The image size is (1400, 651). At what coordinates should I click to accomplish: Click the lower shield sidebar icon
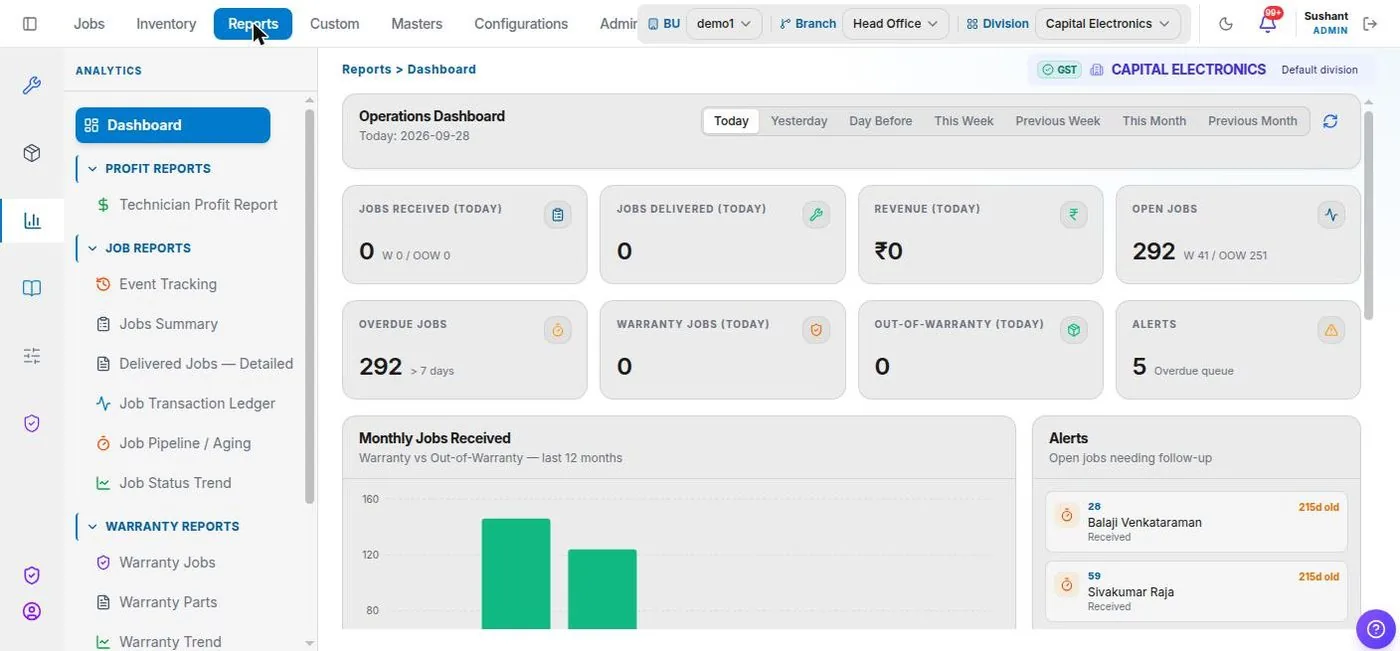[32, 575]
